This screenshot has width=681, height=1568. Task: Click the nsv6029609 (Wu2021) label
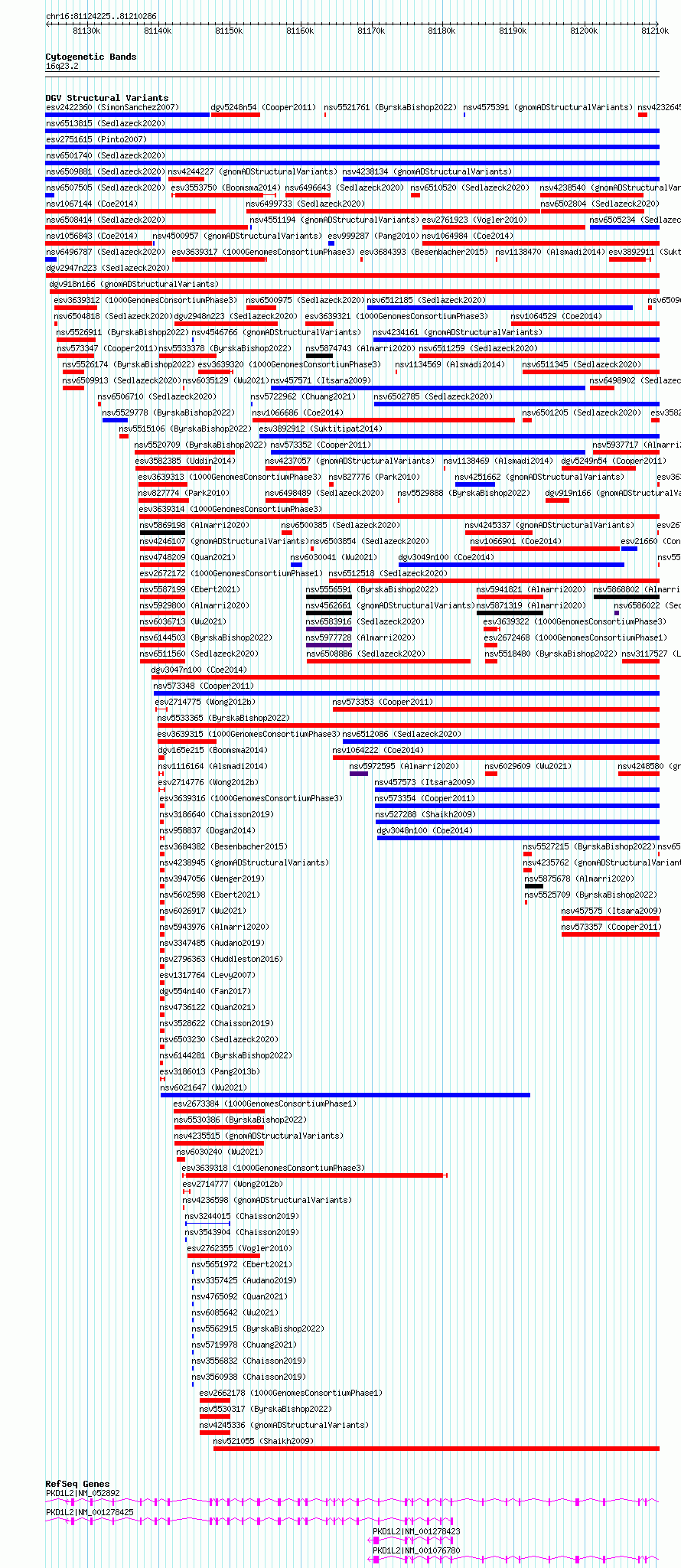(528, 766)
